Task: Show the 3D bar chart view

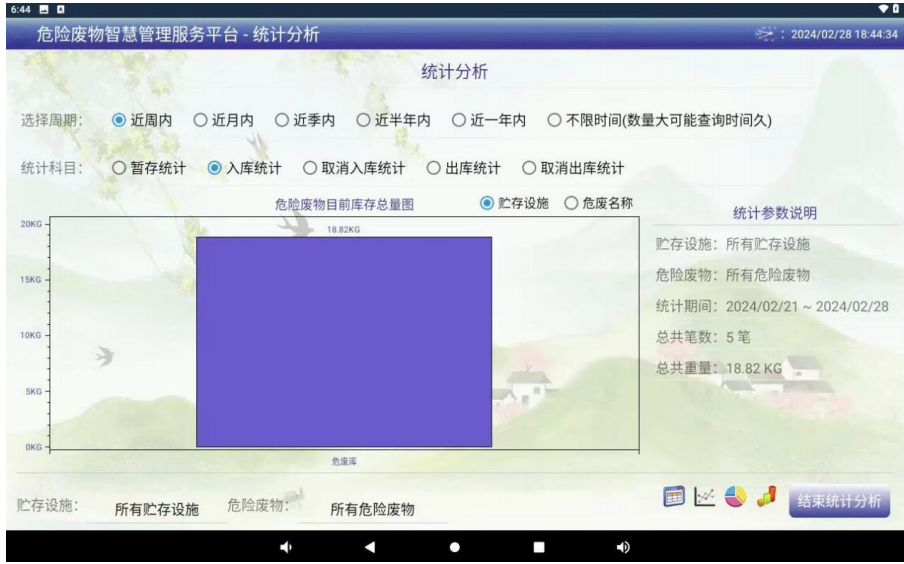Action: (x=767, y=497)
